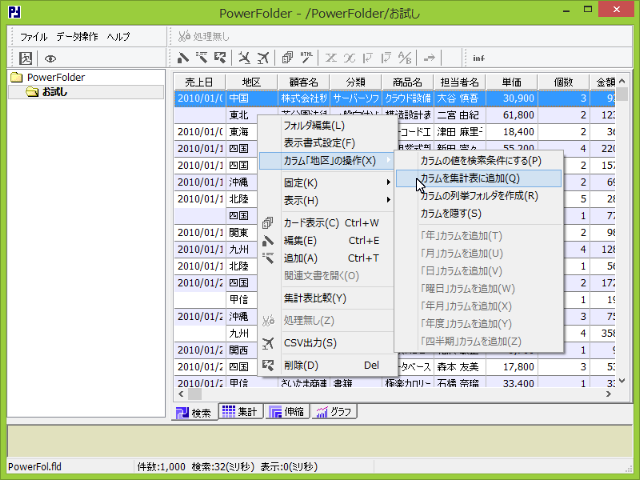The image size is (640, 480).
Task: Choose CSV出力(S) in context menu
Action: pos(328,343)
